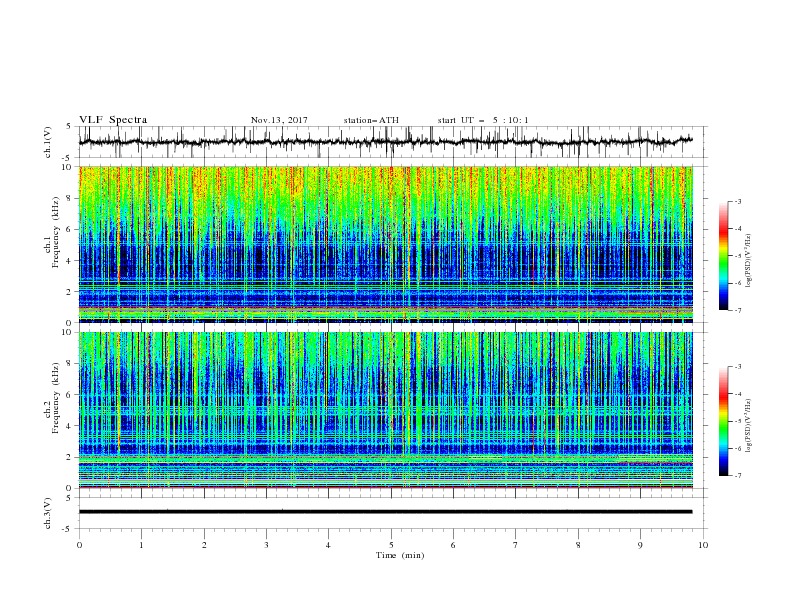
Task: Click the "Time (min)" x-axis label
Action: click(400, 555)
